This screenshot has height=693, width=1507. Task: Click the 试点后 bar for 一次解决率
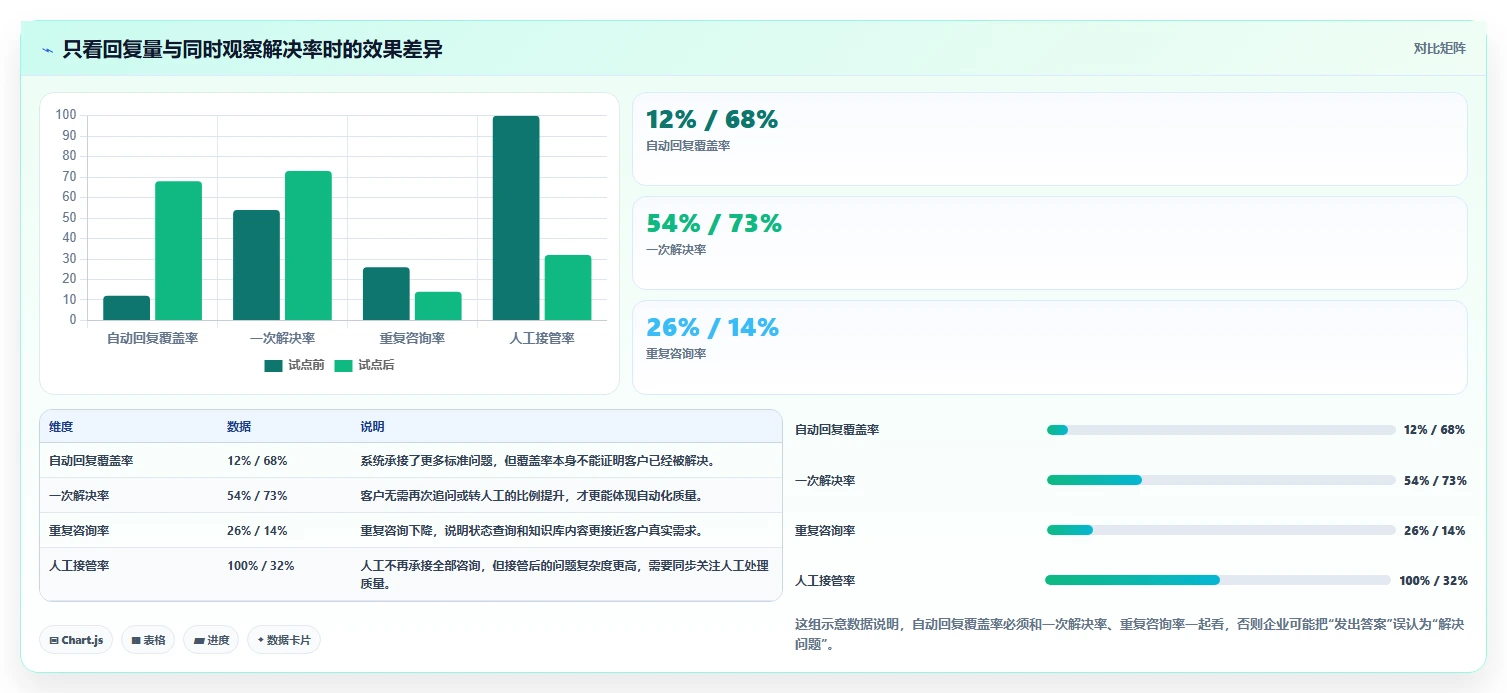click(308, 245)
